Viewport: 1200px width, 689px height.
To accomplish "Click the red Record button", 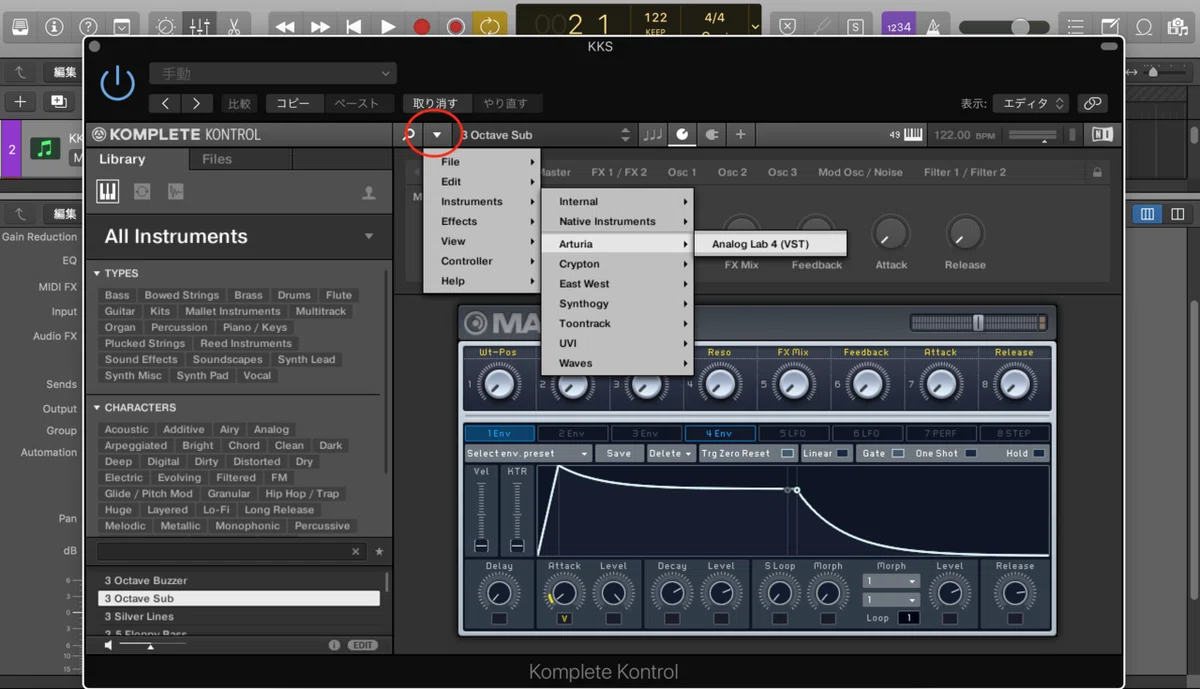I will click(422, 27).
